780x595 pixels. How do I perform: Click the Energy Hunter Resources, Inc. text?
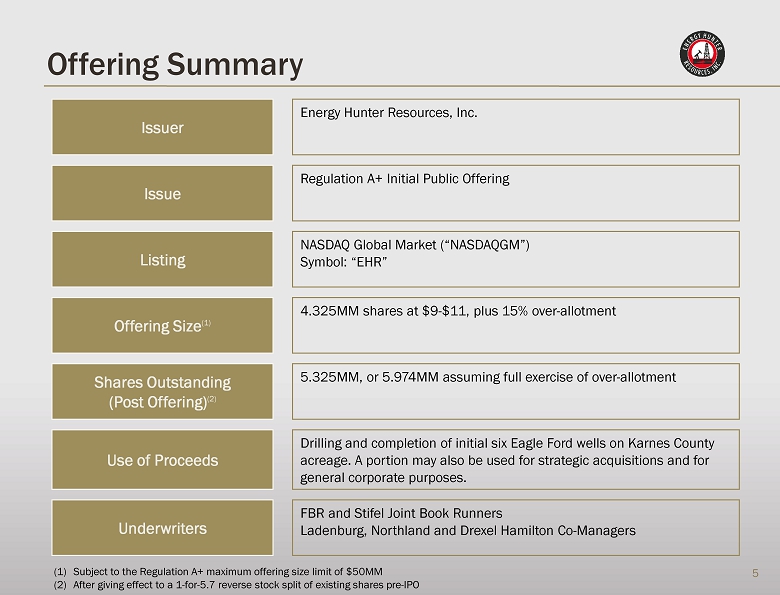389,113
